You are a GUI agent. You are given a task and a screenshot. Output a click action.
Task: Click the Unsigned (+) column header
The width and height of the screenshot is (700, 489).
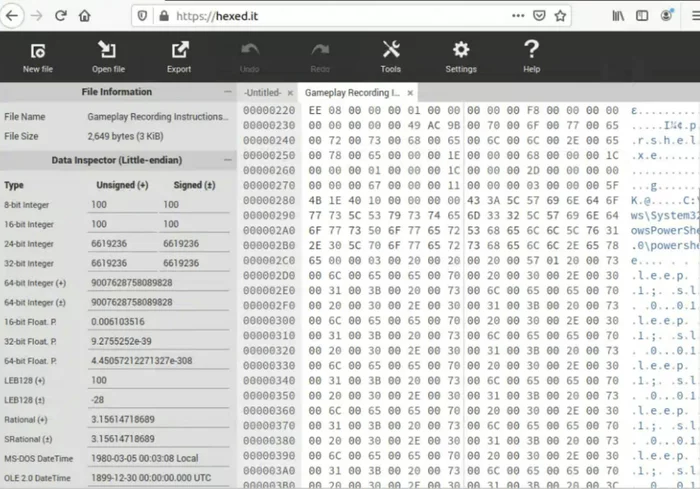click(122, 185)
